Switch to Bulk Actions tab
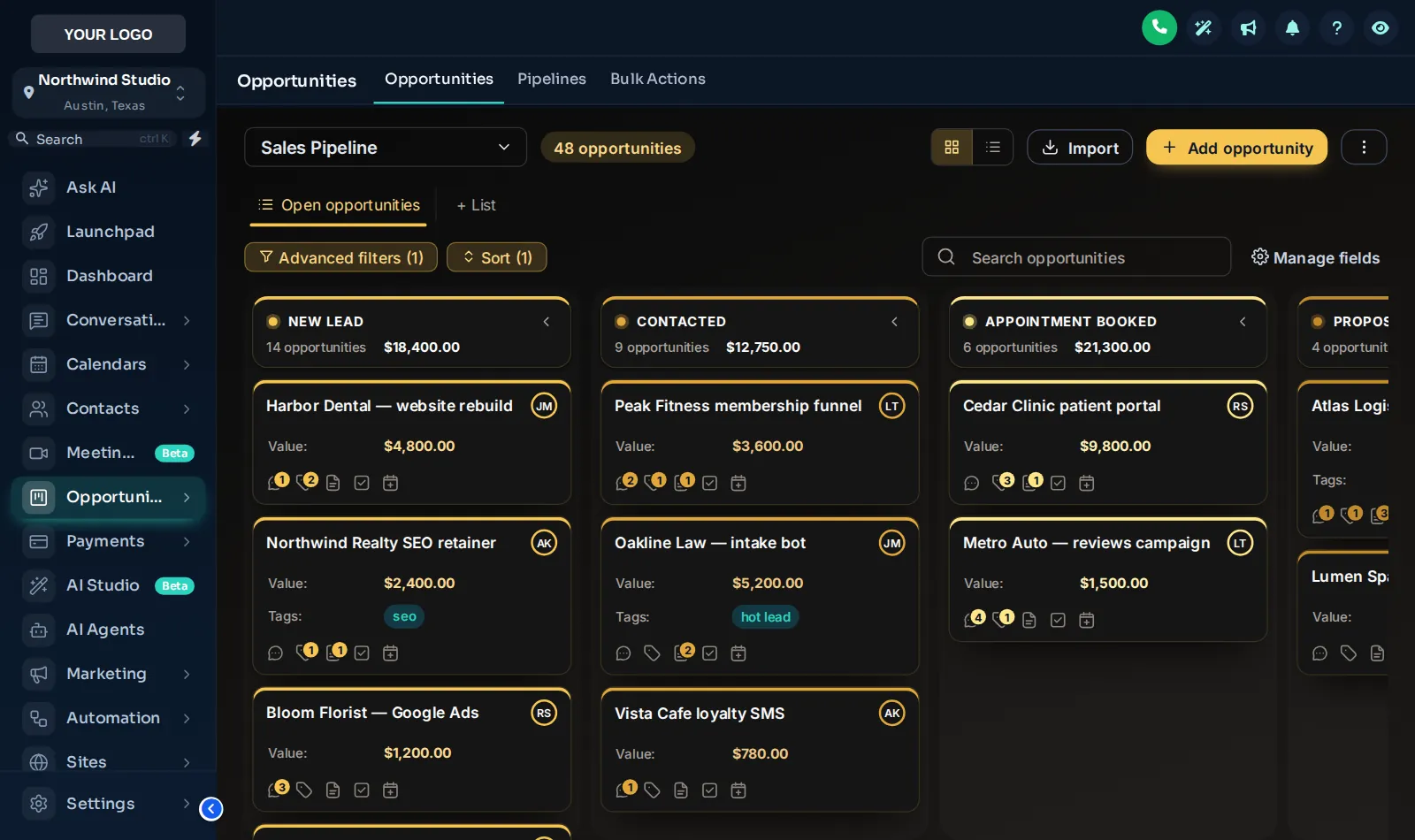The image size is (1415, 840). click(658, 80)
